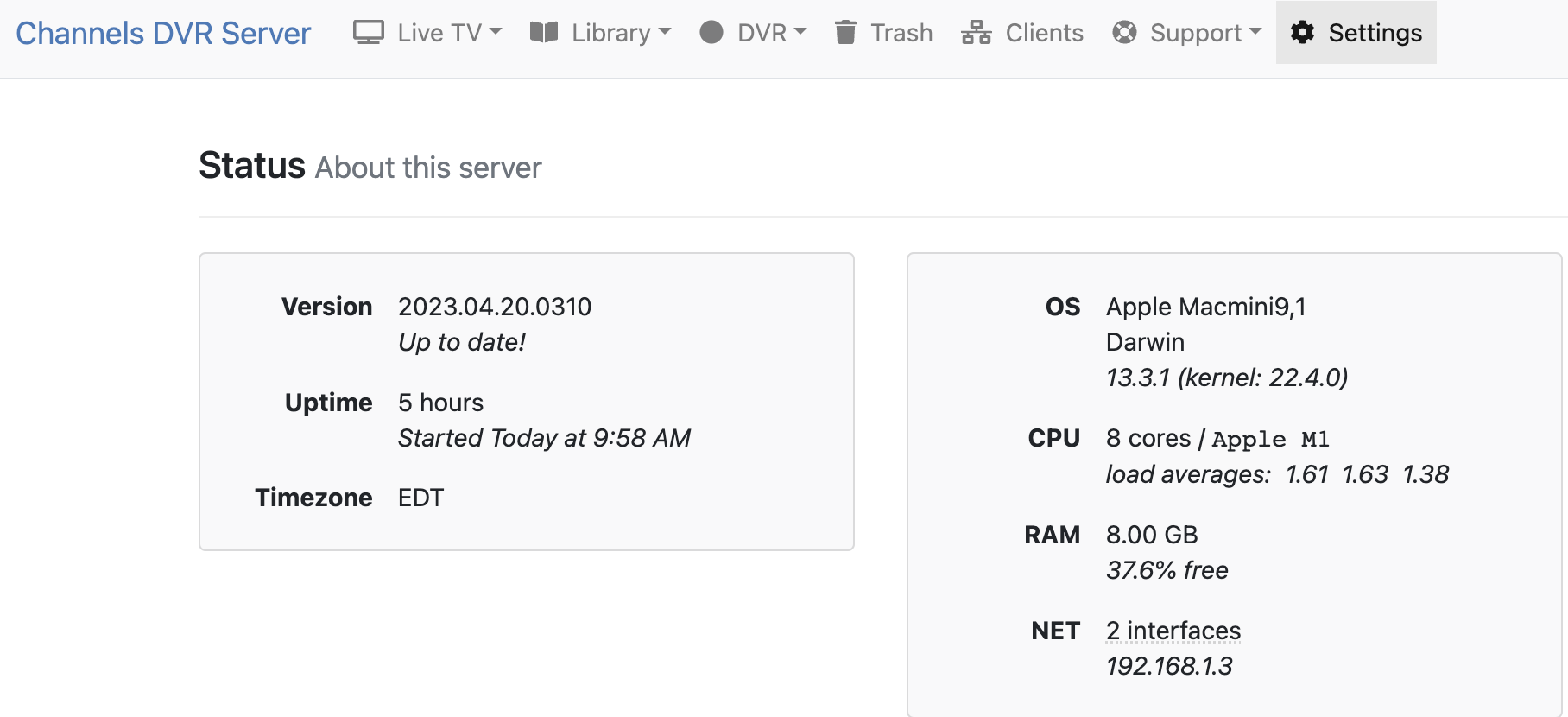Screen dimensions: 1568x717
Task: Open the Library menu label
Action: coord(610,33)
